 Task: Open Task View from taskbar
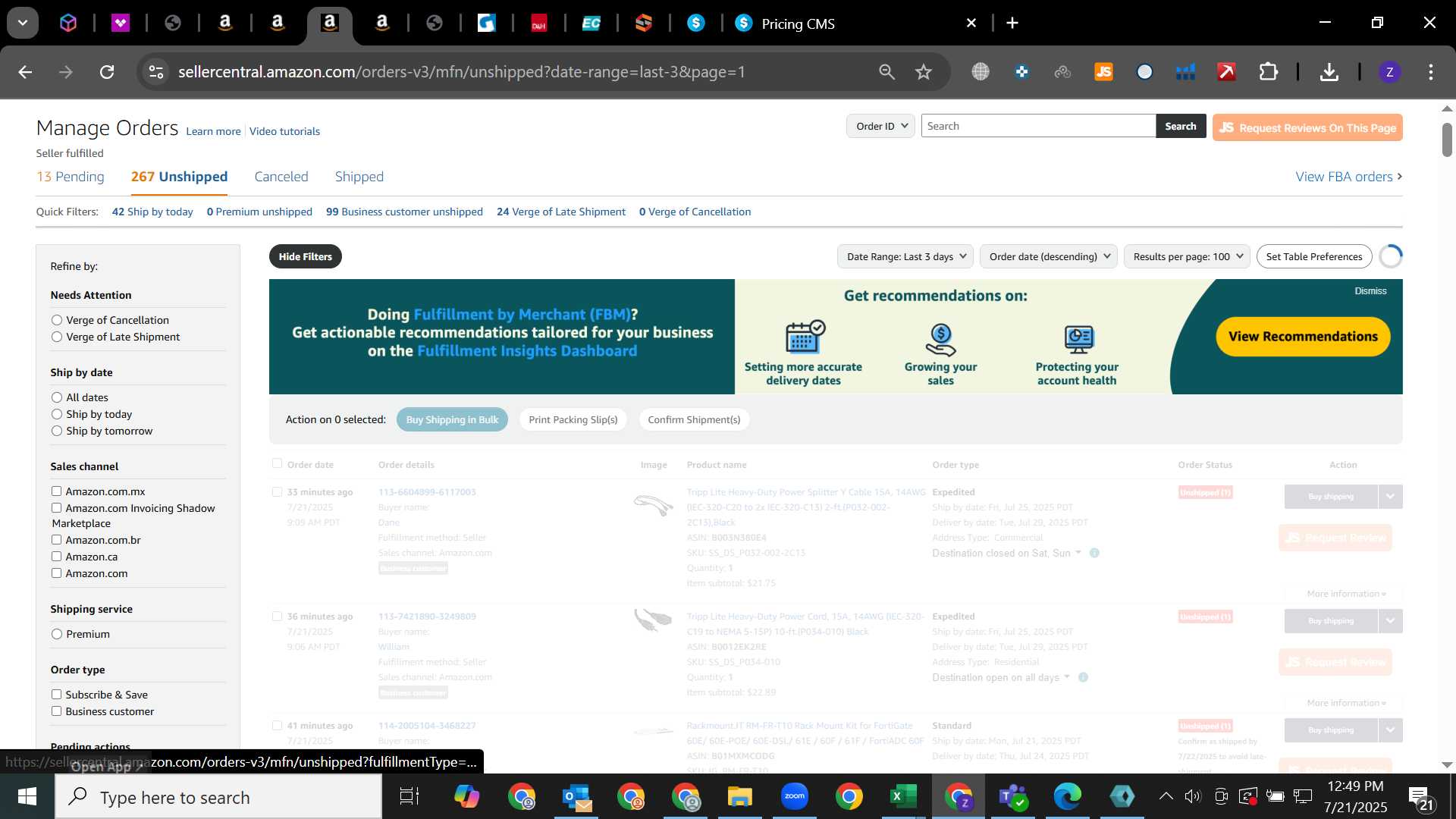click(409, 796)
